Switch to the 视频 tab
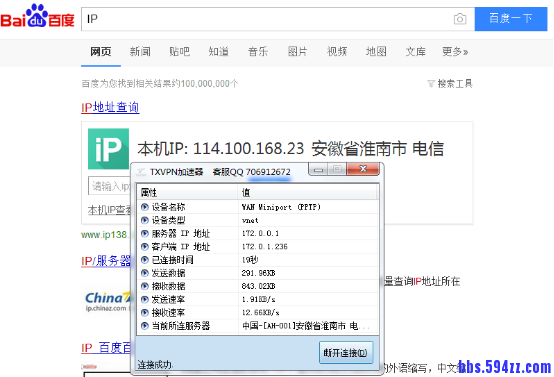Image resolution: width=554 pixels, height=377 pixels. click(x=337, y=52)
